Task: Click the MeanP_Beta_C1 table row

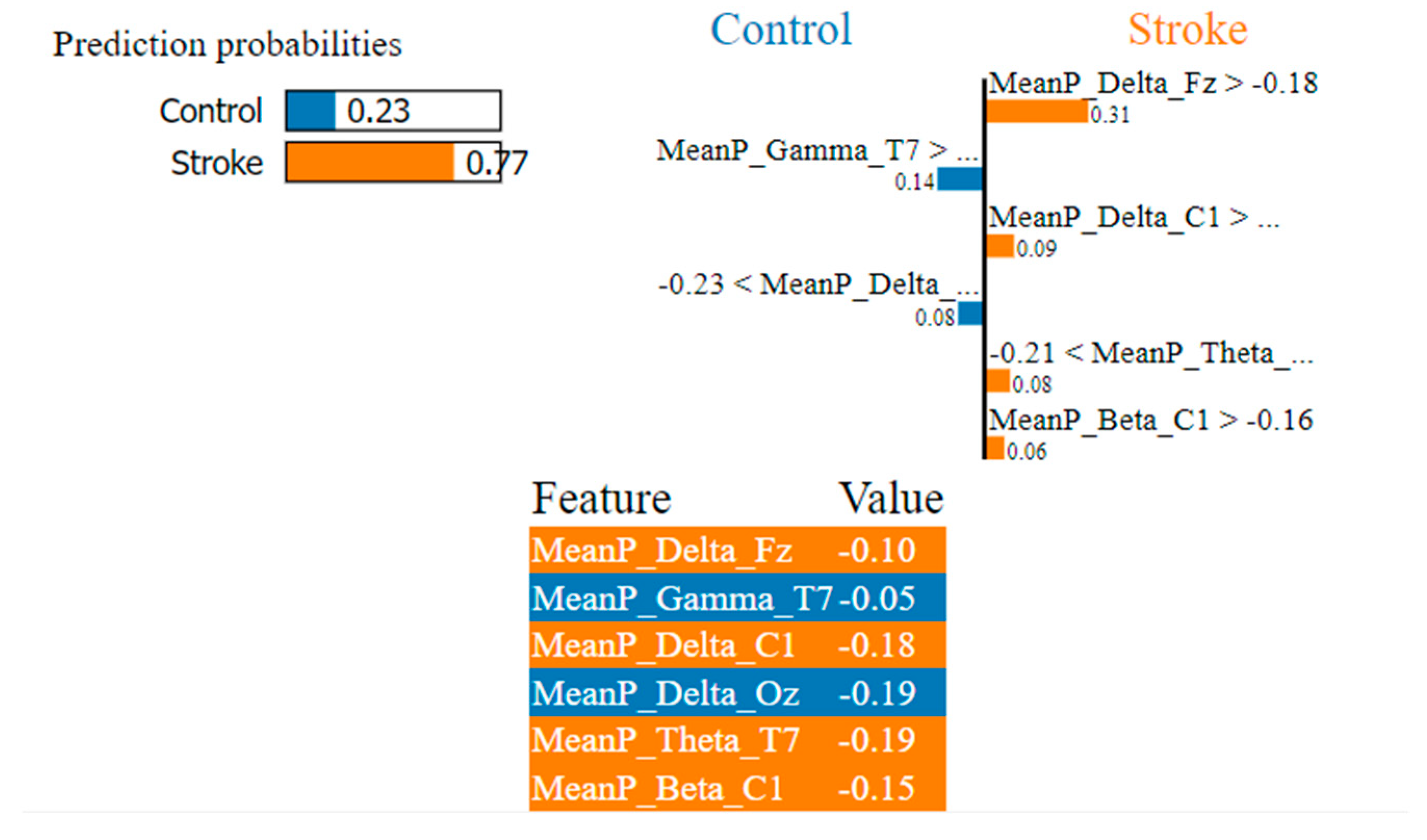Action: 737,787
